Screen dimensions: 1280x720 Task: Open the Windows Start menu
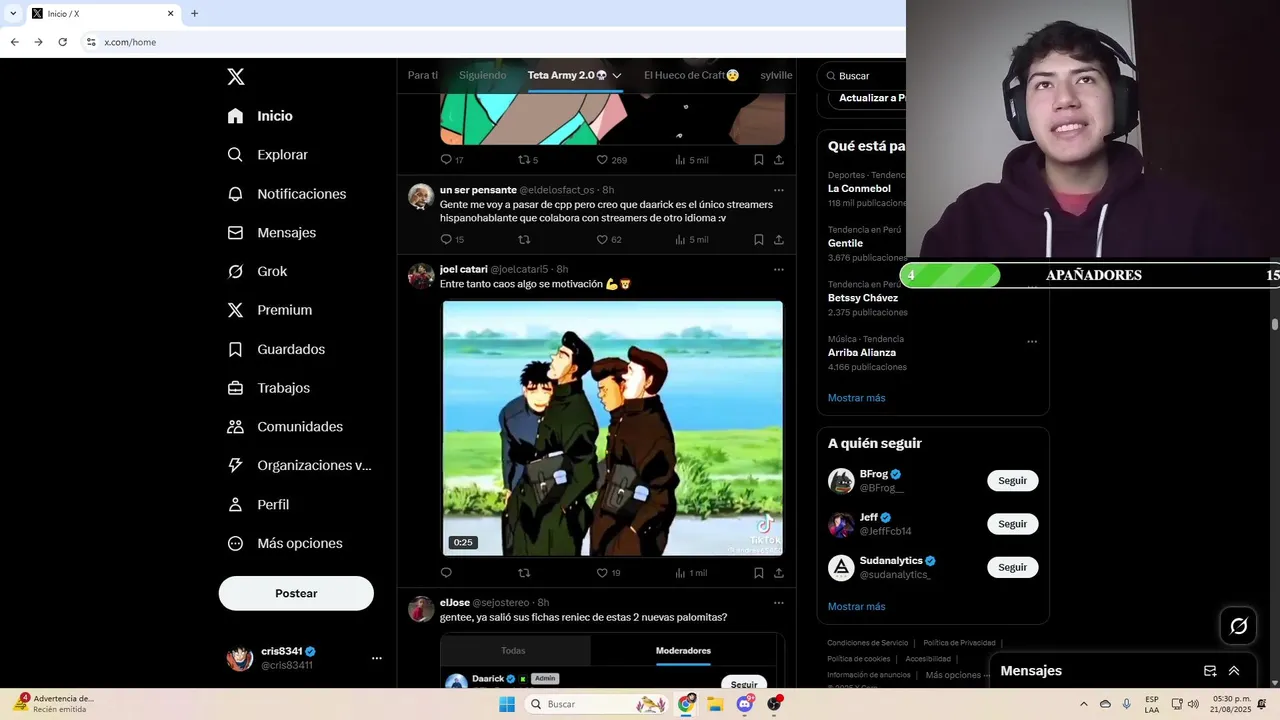[x=507, y=704]
